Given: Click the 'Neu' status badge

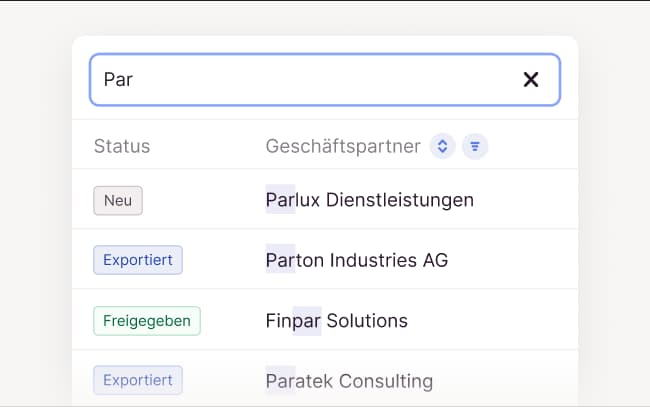Looking at the screenshot, I should [x=118, y=200].
